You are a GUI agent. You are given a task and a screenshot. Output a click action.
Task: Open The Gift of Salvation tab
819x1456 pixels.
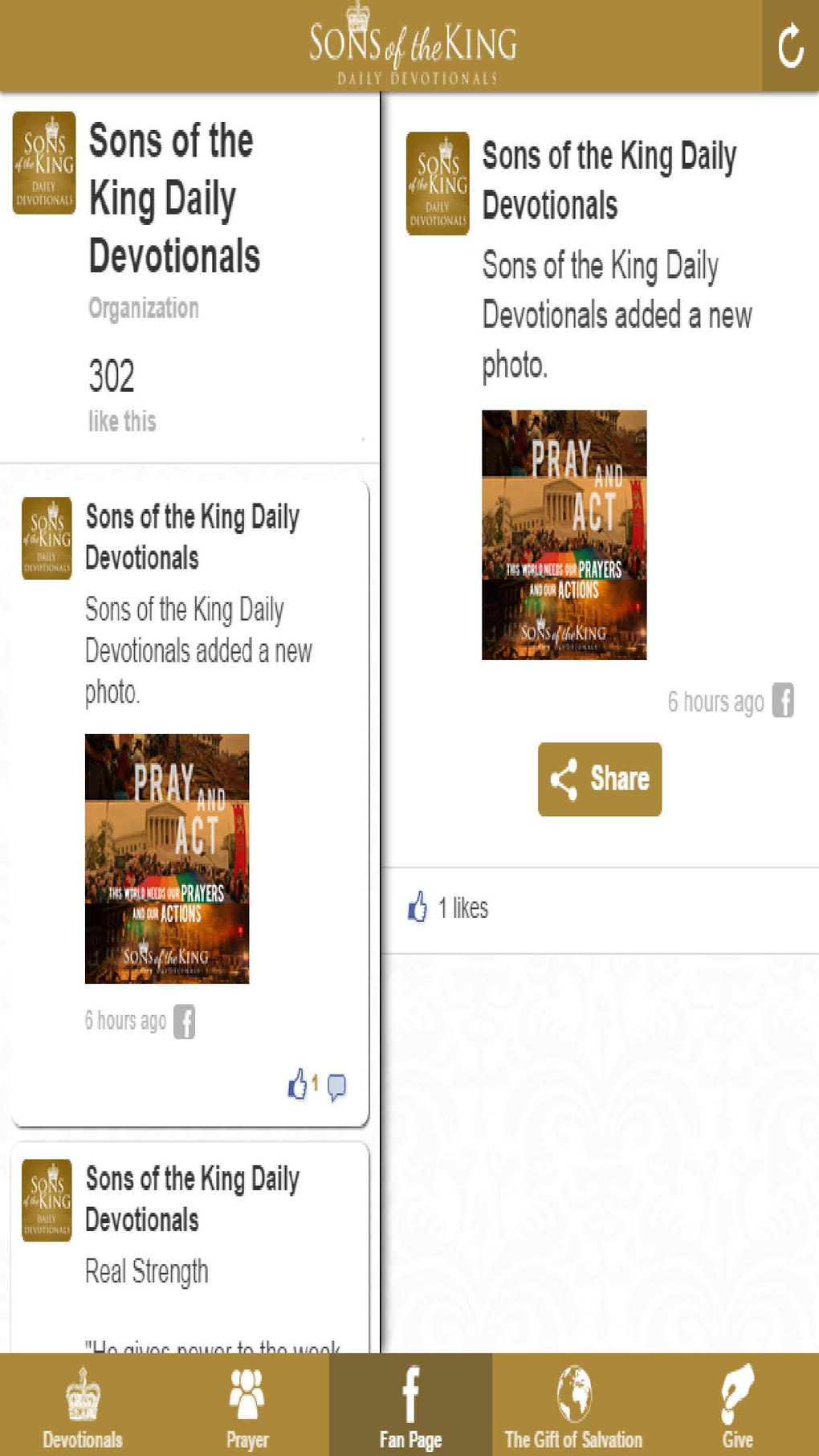(573, 1405)
